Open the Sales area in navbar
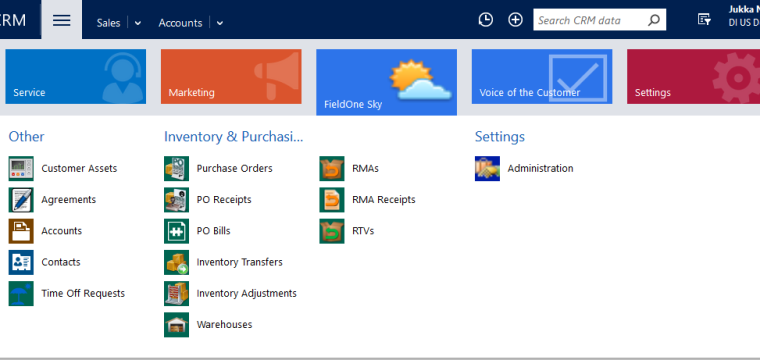 (x=108, y=23)
